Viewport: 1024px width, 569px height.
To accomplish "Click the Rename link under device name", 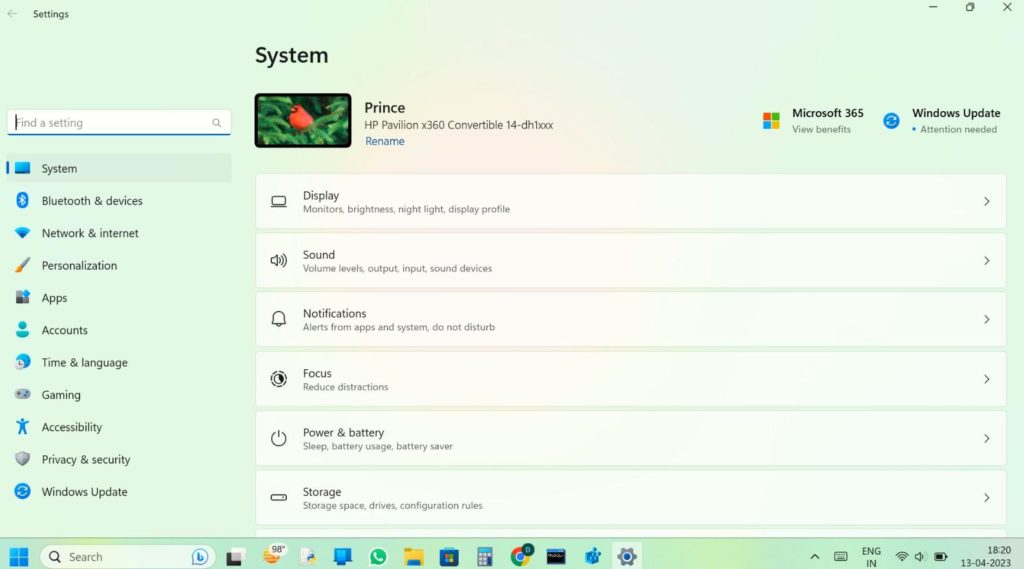I will 385,142.
